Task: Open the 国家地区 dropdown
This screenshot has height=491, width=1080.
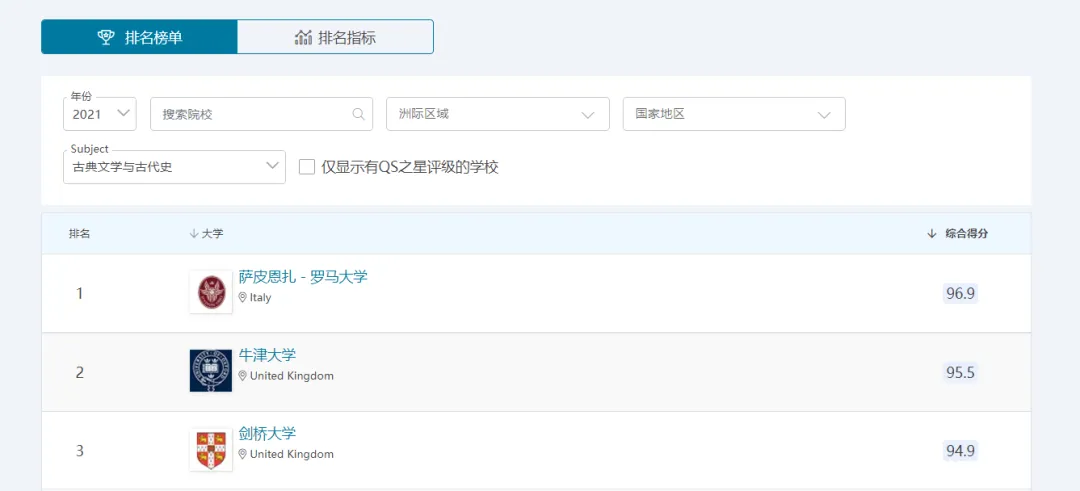Action: (x=734, y=114)
